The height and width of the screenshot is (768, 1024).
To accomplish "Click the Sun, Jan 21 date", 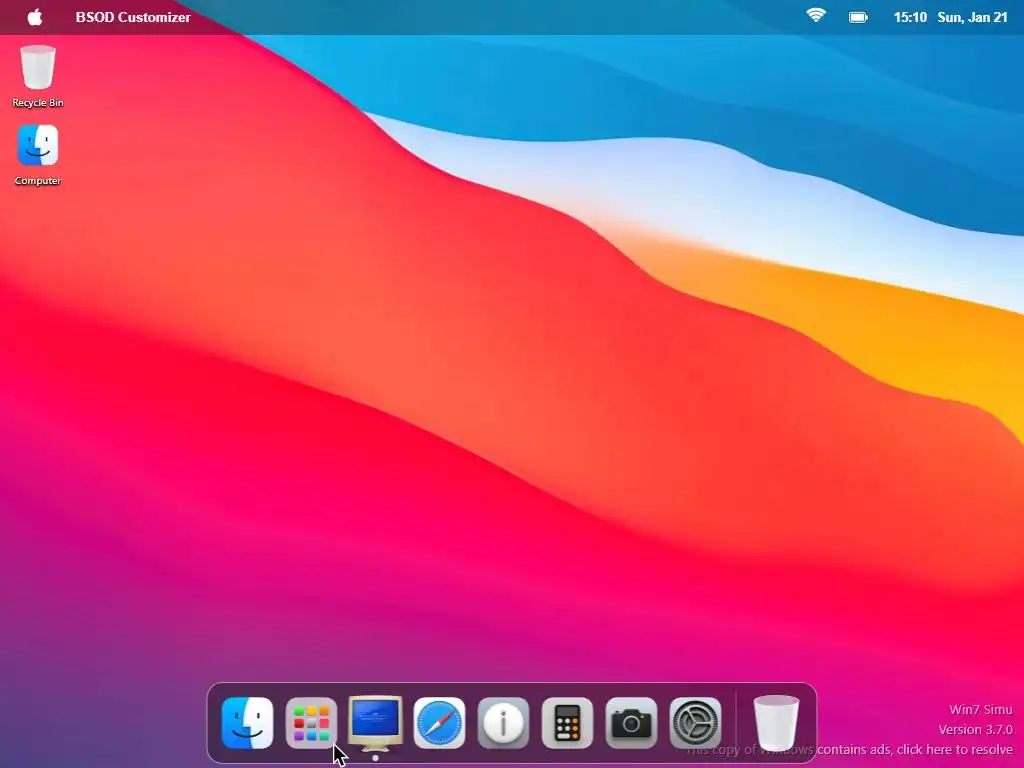I will click(972, 18).
